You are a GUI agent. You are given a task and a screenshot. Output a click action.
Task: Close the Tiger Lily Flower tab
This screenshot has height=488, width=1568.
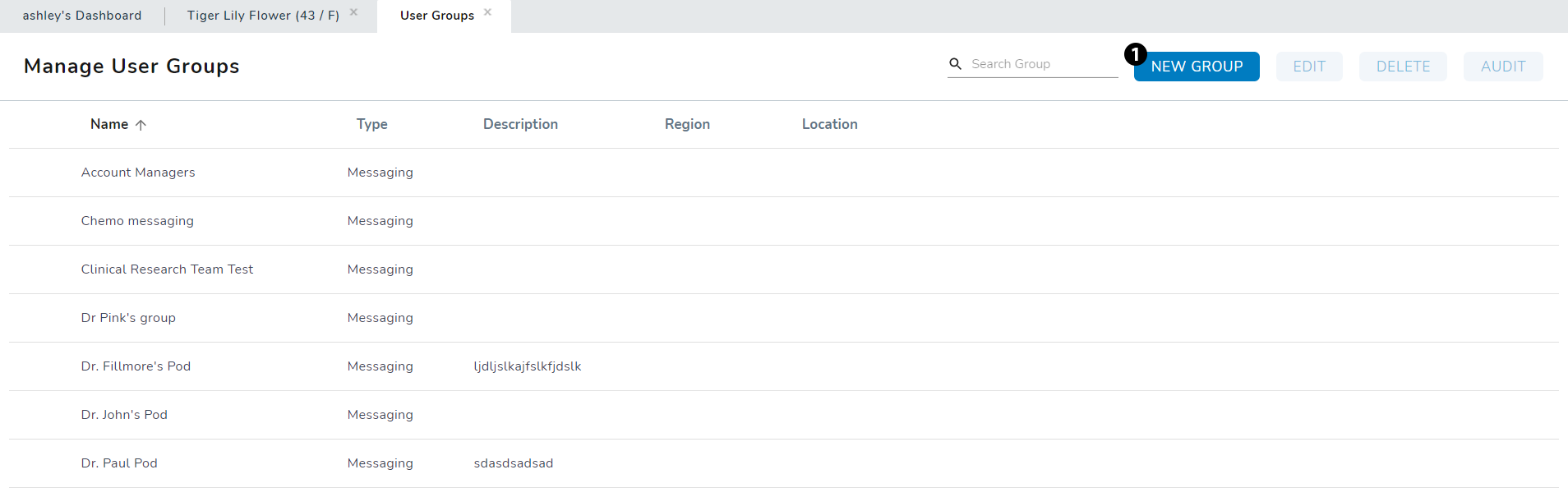pyautogui.click(x=353, y=12)
